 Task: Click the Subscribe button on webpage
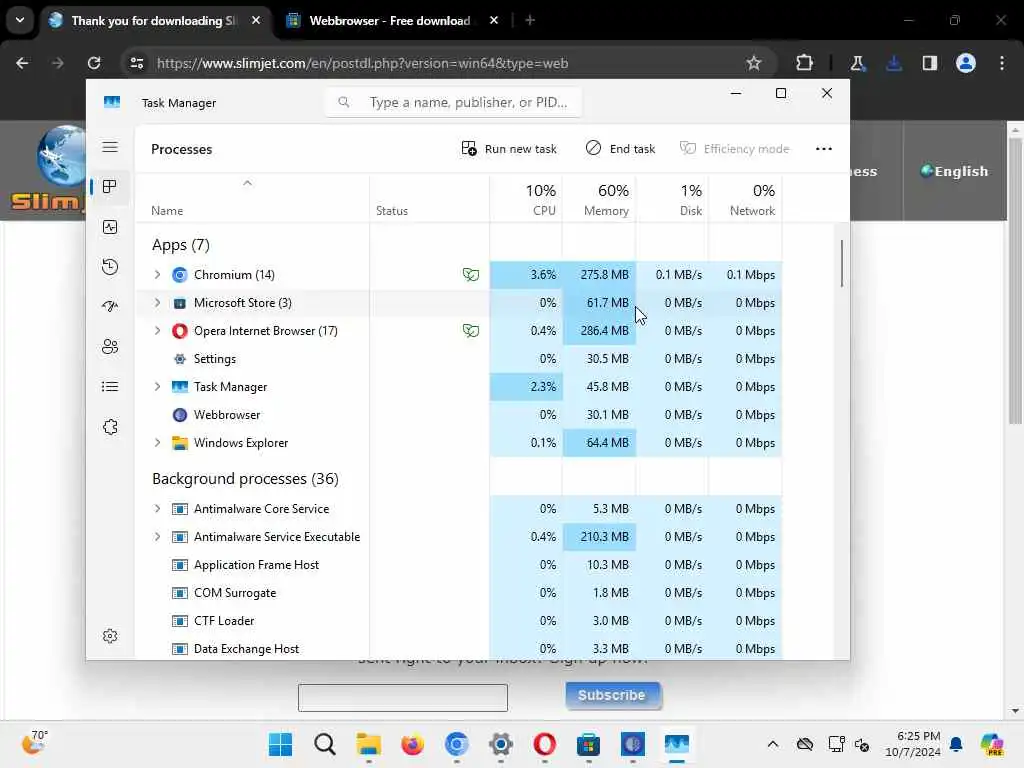point(613,695)
